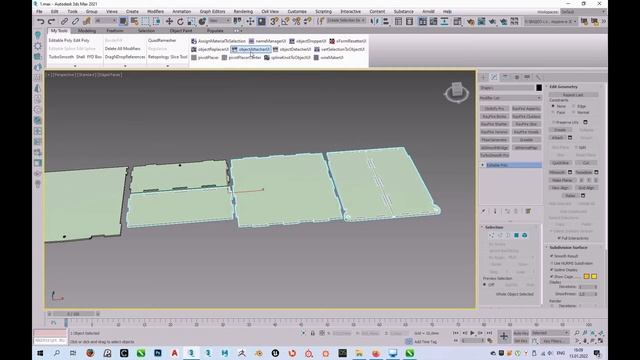Run the splineKnotToObjectUI script
The height and width of the screenshot is (360, 640).
point(287,58)
